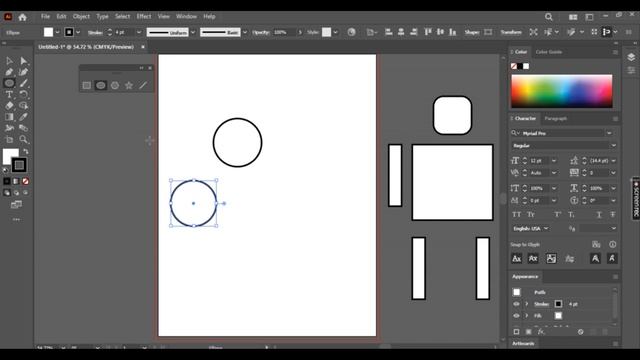Expand Stroke row in Appearance panel
Image resolution: width=640 pixels, height=360 pixels.
(x=527, y=304)
